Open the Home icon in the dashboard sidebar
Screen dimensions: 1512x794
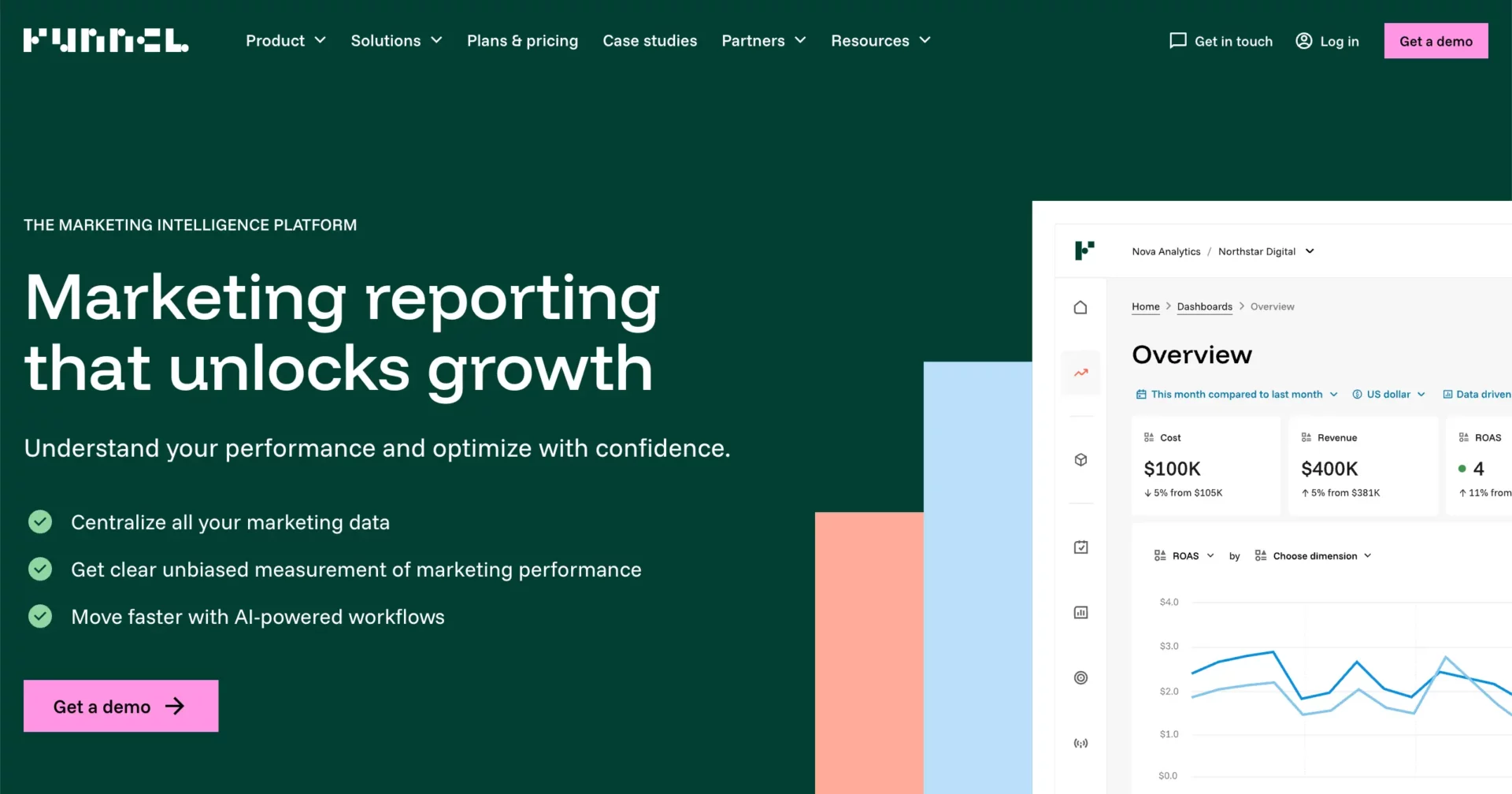coord(1080,307)
